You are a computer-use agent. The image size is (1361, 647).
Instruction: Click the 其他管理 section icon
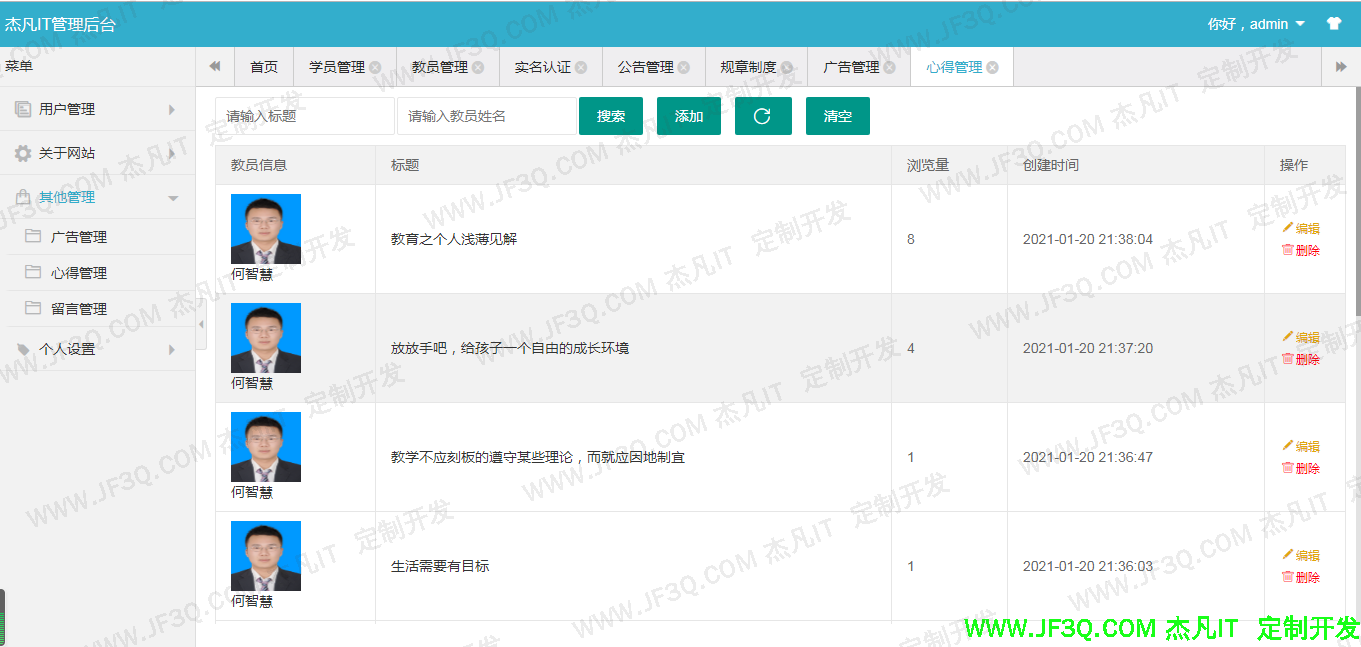pos(21,197)
